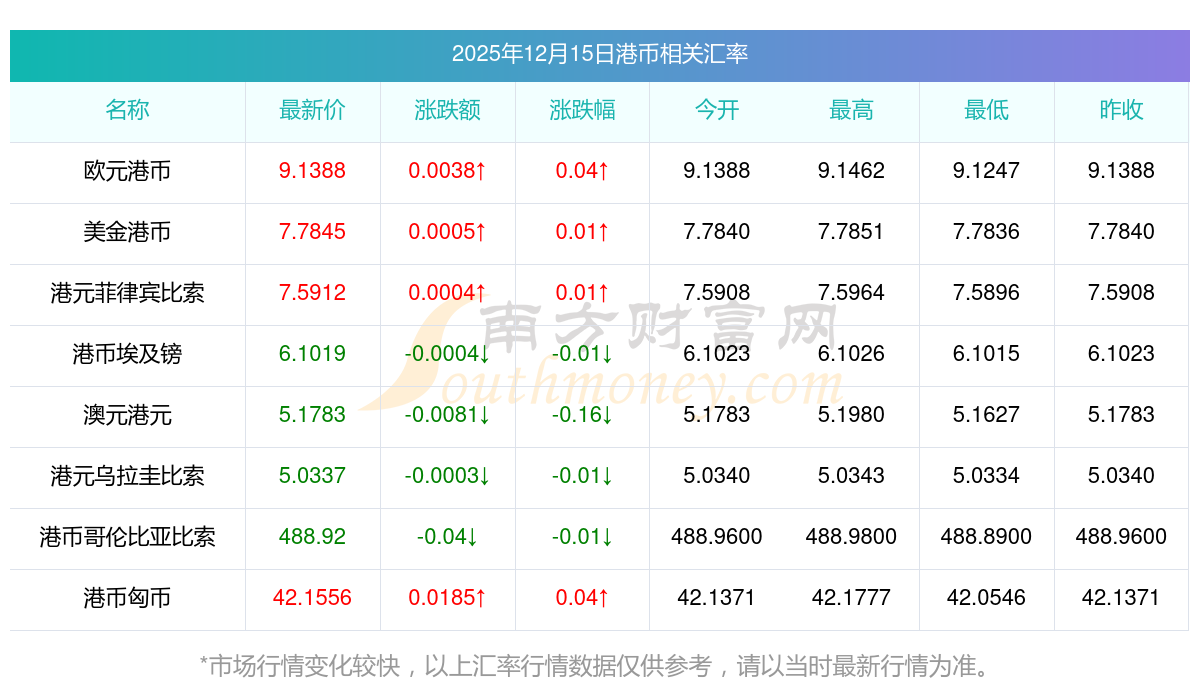Click the 美金港币 row name

127,232
